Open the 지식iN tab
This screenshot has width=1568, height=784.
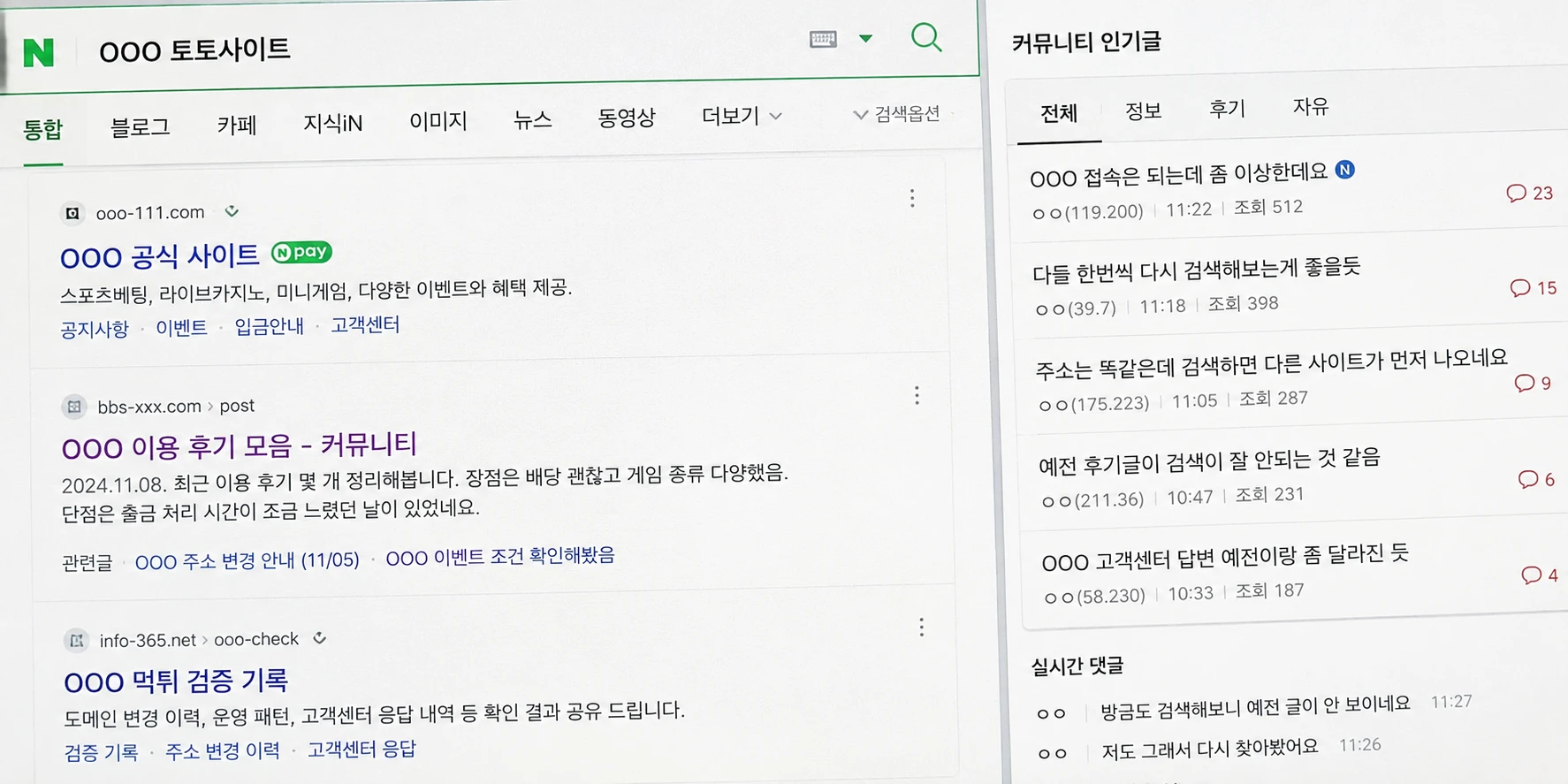(x=332, y=123)
